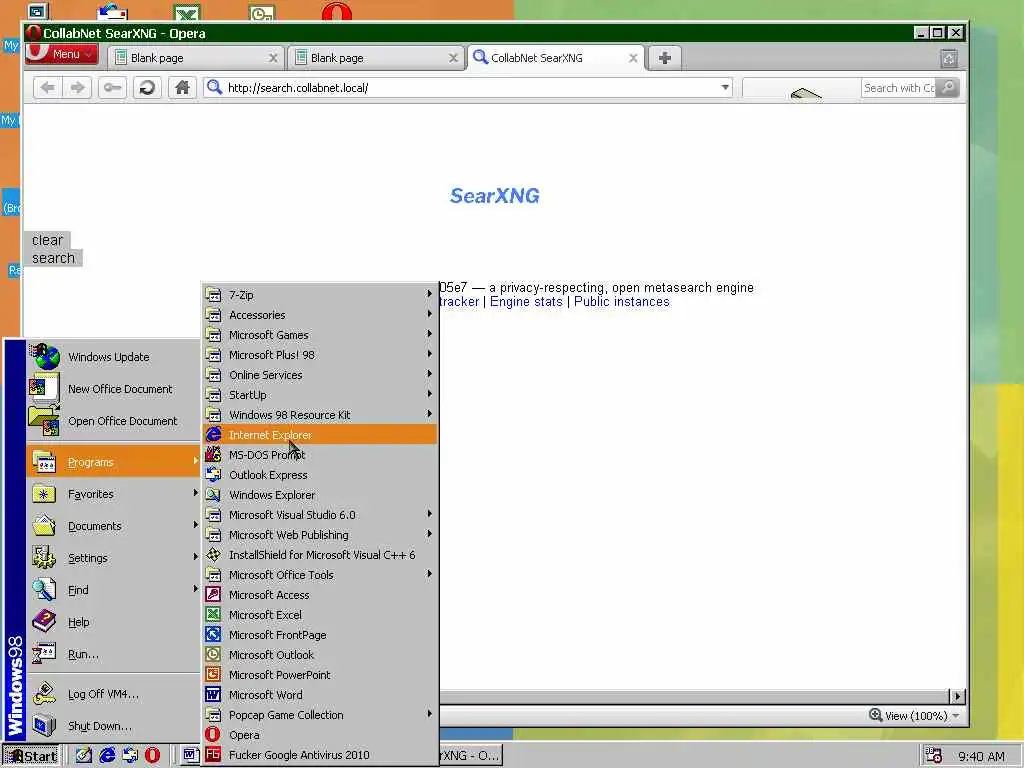Open Outlook Express from Programs

click(320, 475)
